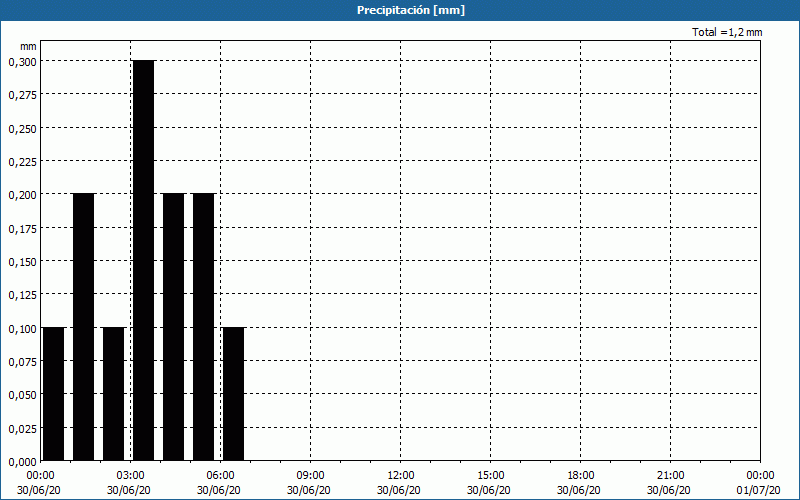Click the 06:00 time axis label
The width and height of the screenshot is (800, 500).
[220, 476]
